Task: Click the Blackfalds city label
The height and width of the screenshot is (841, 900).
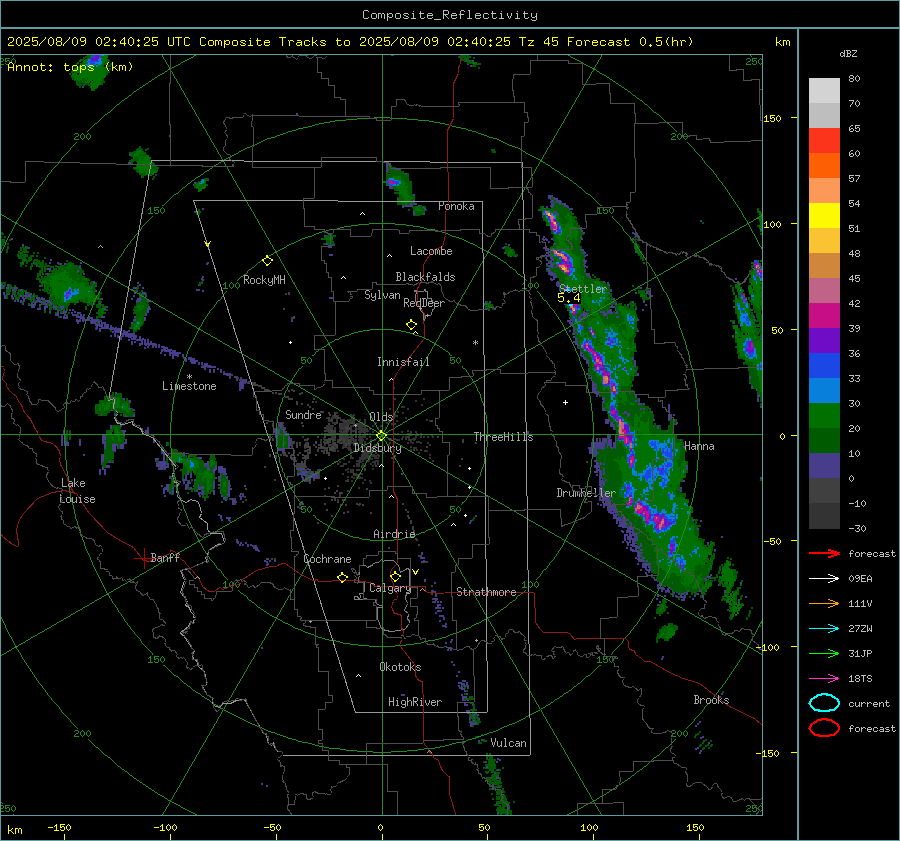Action: 425,277
